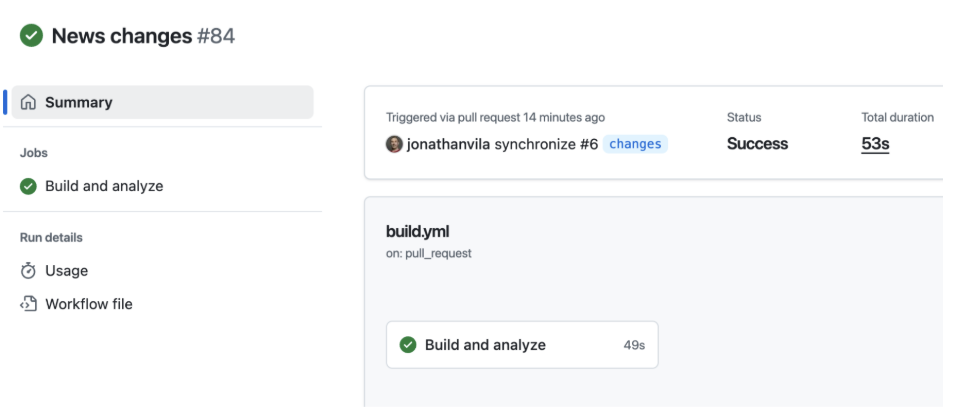This screenshot has height=416, width=958.
Task: Click the Build and analyze job card label
Action: [485, 345]
